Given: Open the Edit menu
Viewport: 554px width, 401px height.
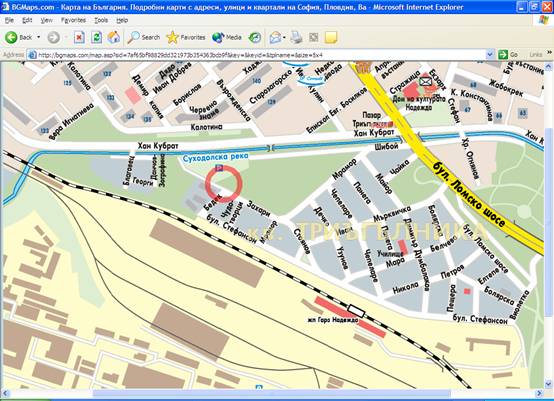Looking at the screenshot, I should coord(27,20).
